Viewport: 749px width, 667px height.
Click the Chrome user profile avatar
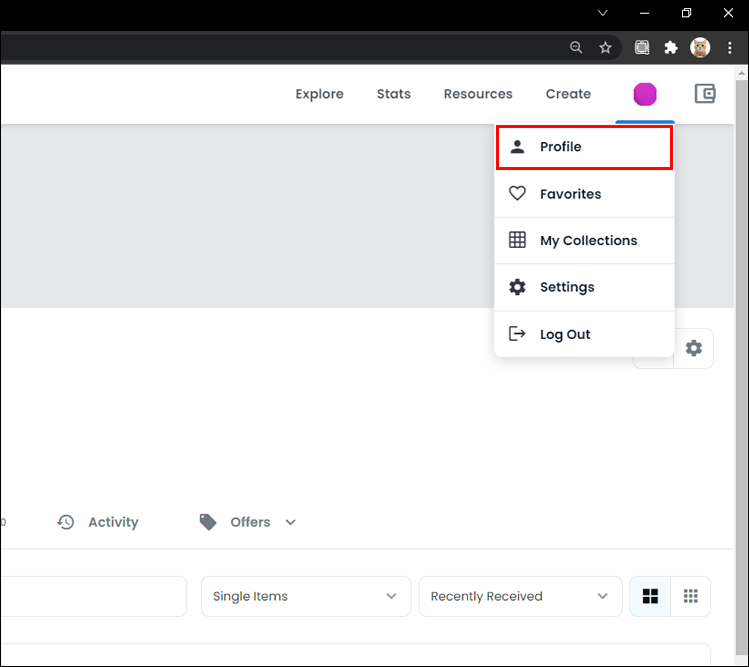pos(700,47)
